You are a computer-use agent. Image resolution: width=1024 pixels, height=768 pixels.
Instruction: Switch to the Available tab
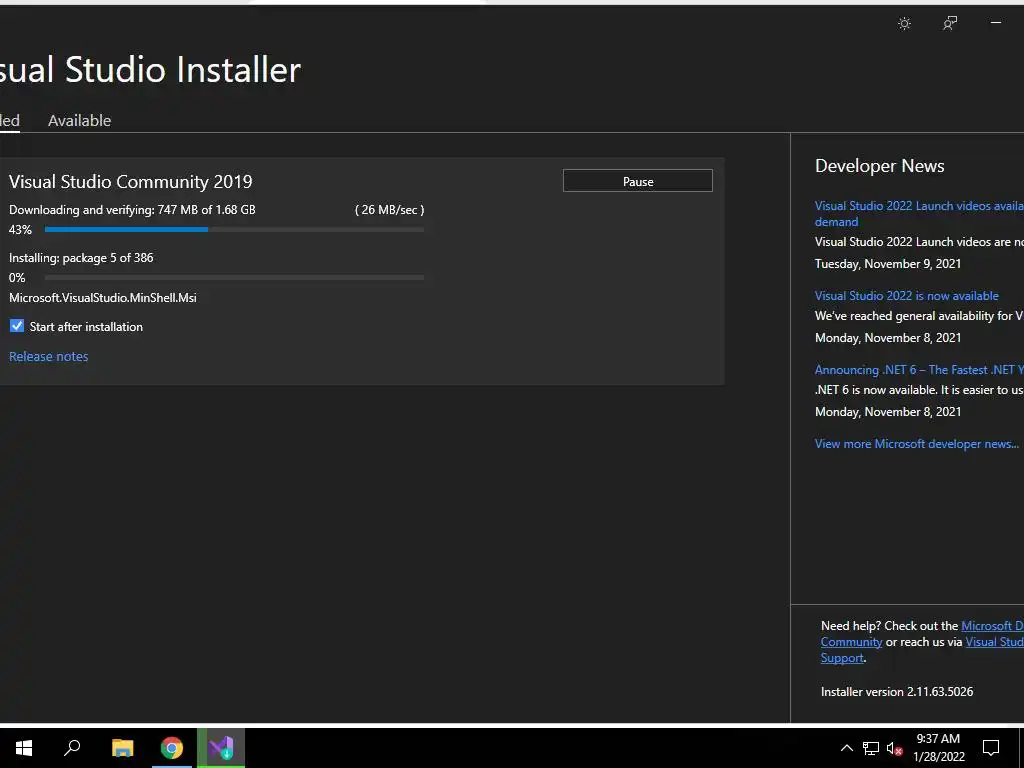(x=80, y=120)
